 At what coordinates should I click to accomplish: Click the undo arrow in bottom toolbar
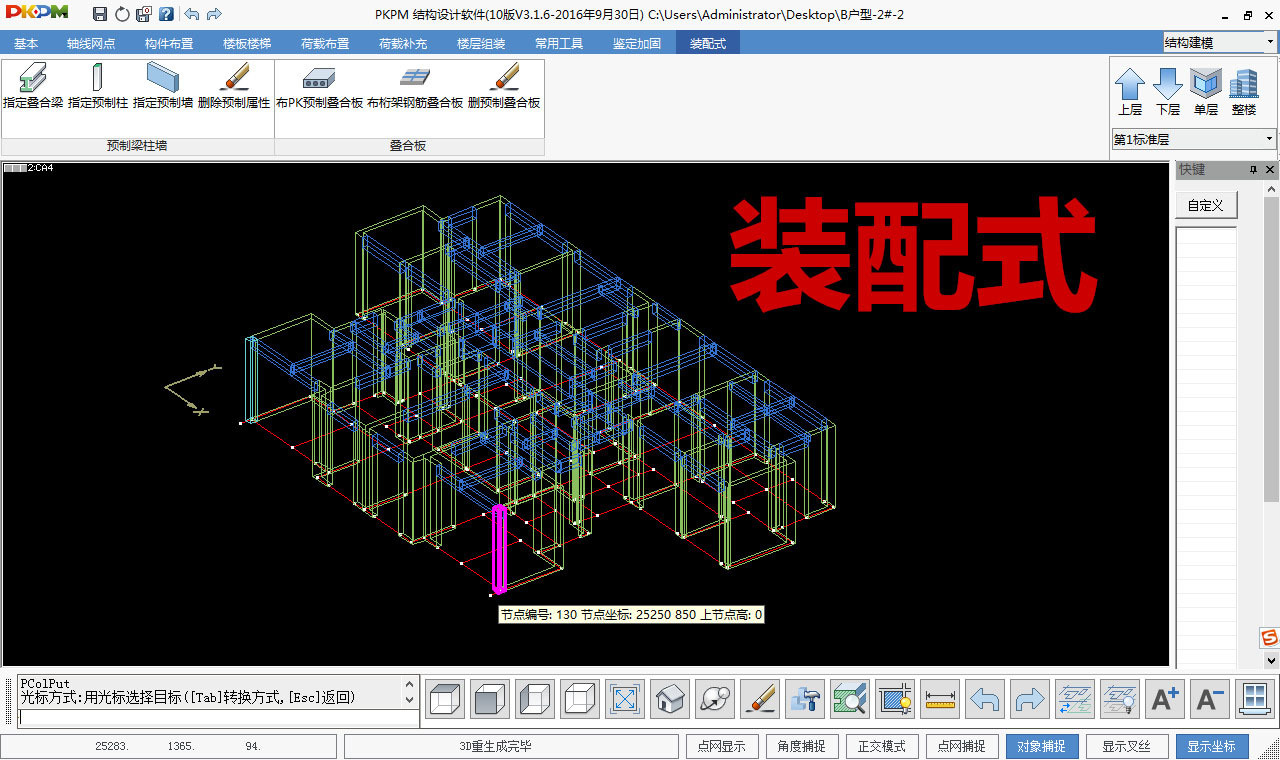coord(985,698)
